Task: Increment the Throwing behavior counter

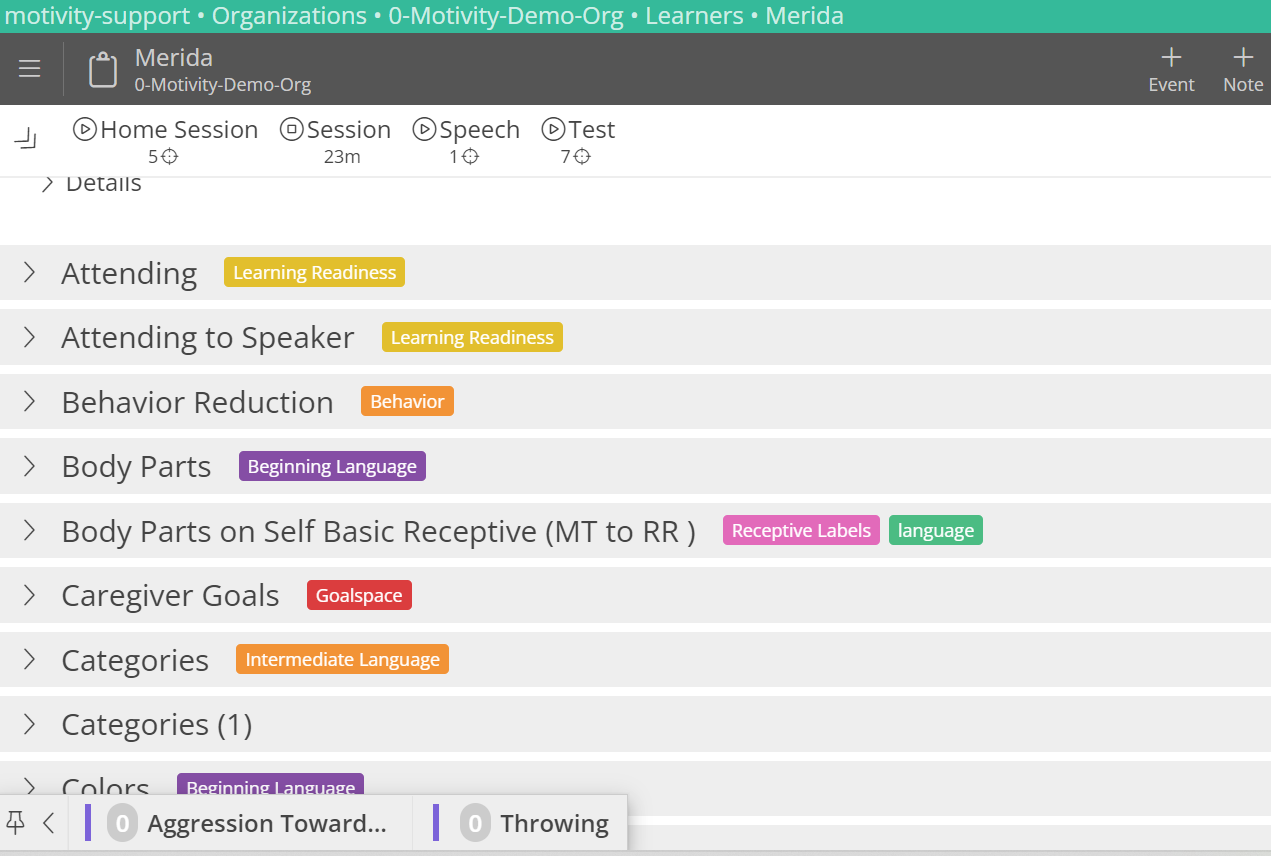Action: point(475,824)
